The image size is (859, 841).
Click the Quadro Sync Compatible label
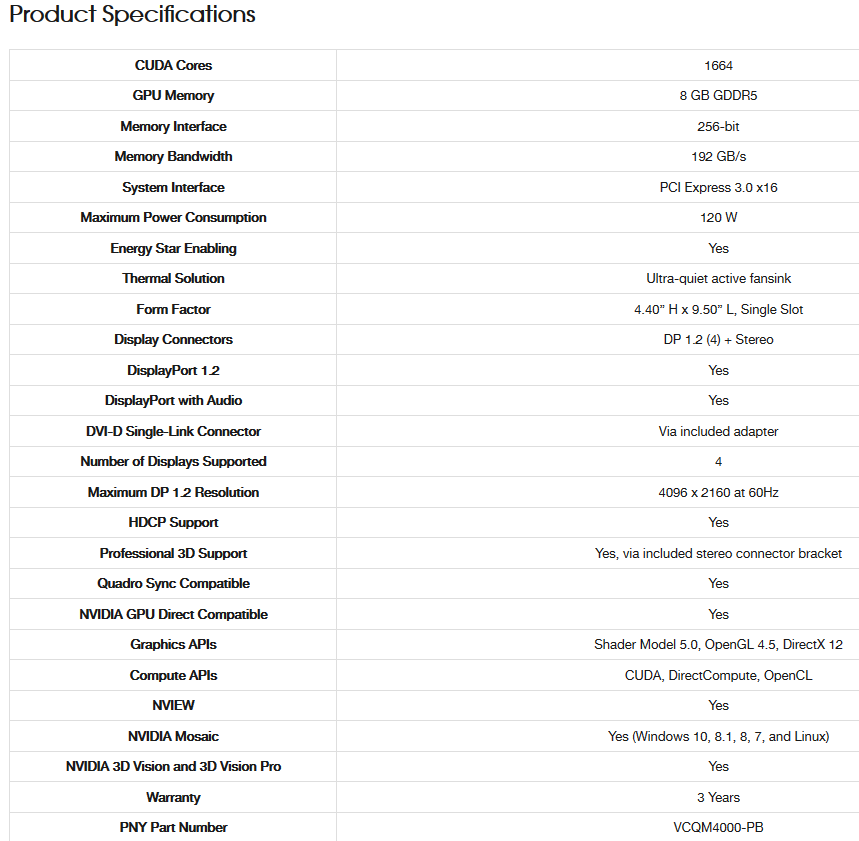pos(173,583)
